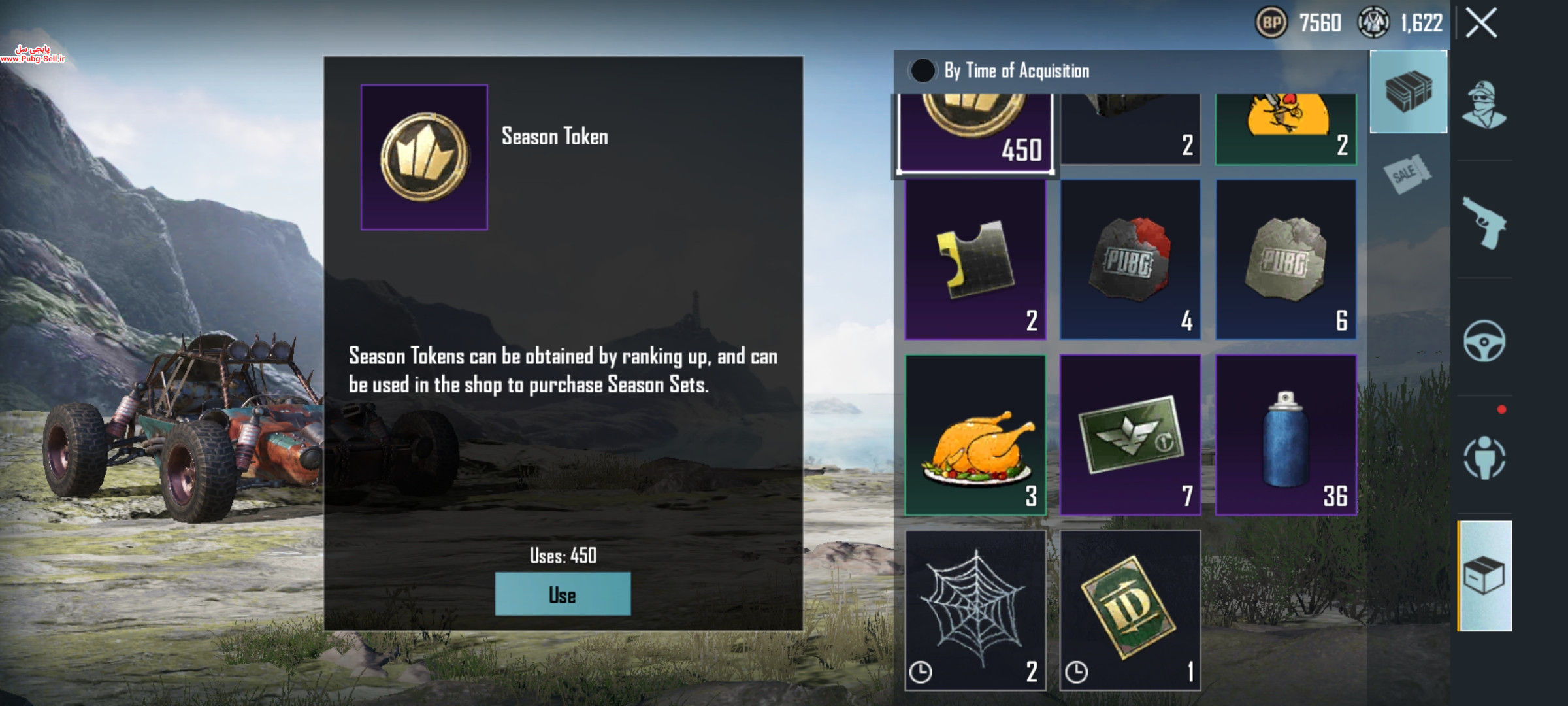Open the vehicle steering wheel tab
This screenshot has height=706, width=1568.
coord(1484,341)
